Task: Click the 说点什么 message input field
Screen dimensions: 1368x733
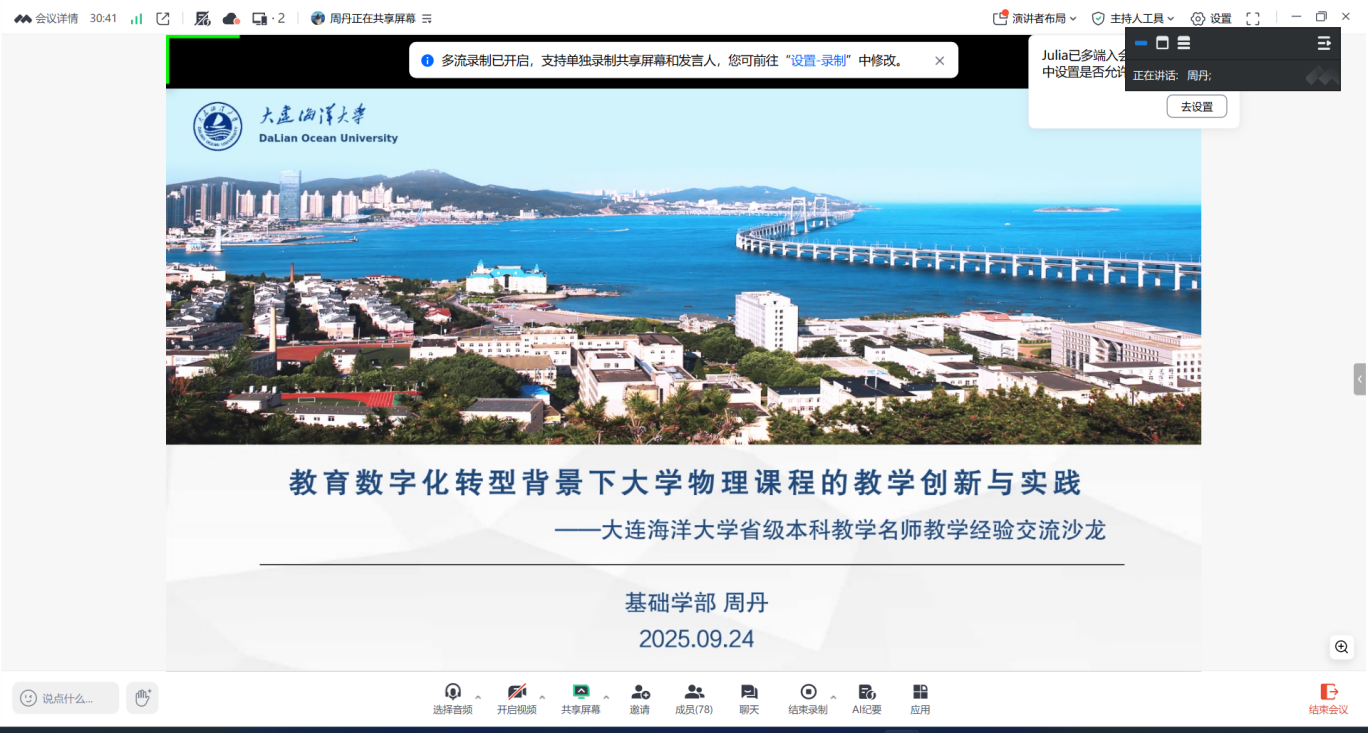Action: [66, 698]
